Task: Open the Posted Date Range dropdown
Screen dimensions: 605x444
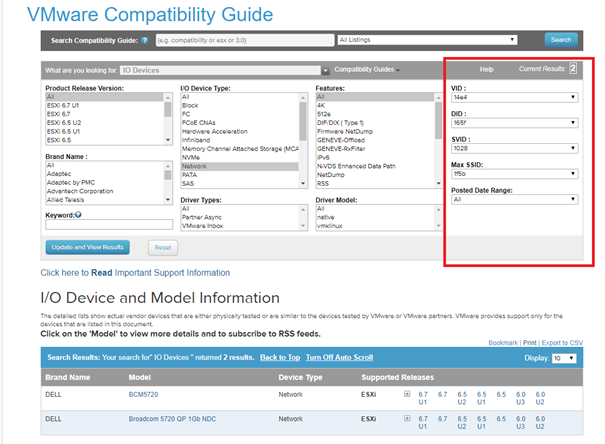Action: tap(514, 199)
